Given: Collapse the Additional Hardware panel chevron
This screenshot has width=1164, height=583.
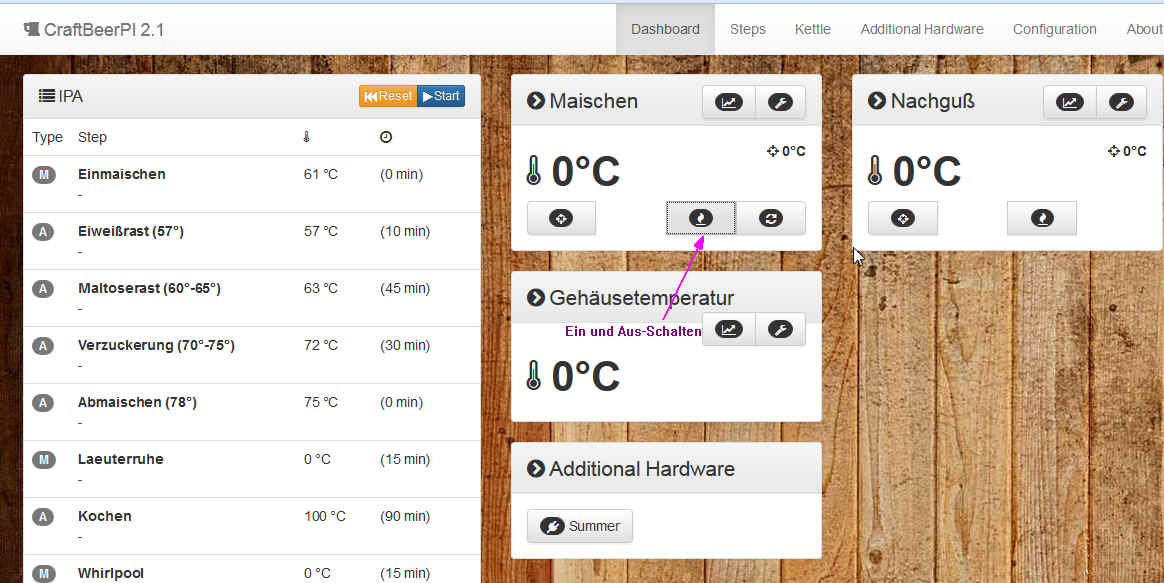Looking at the screenshot, I should coord(536,468).
